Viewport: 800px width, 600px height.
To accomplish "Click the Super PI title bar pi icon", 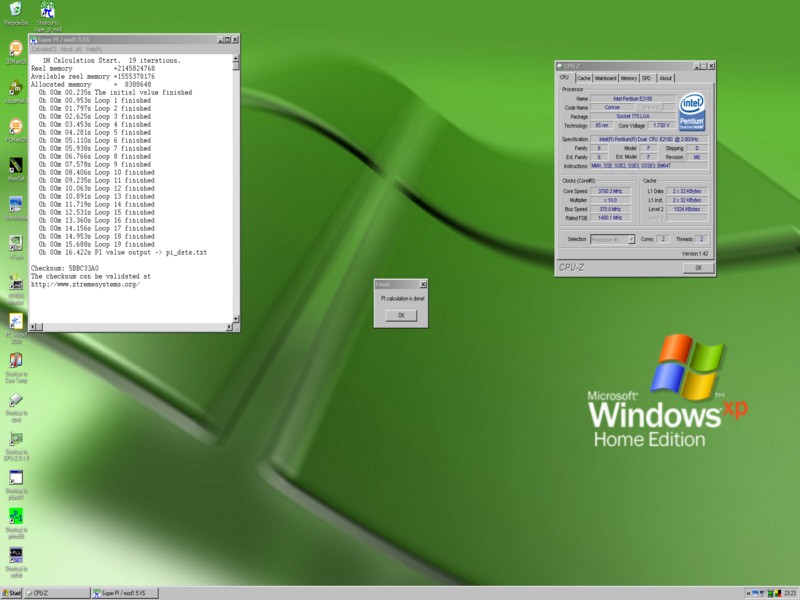I will pos(34,40).
